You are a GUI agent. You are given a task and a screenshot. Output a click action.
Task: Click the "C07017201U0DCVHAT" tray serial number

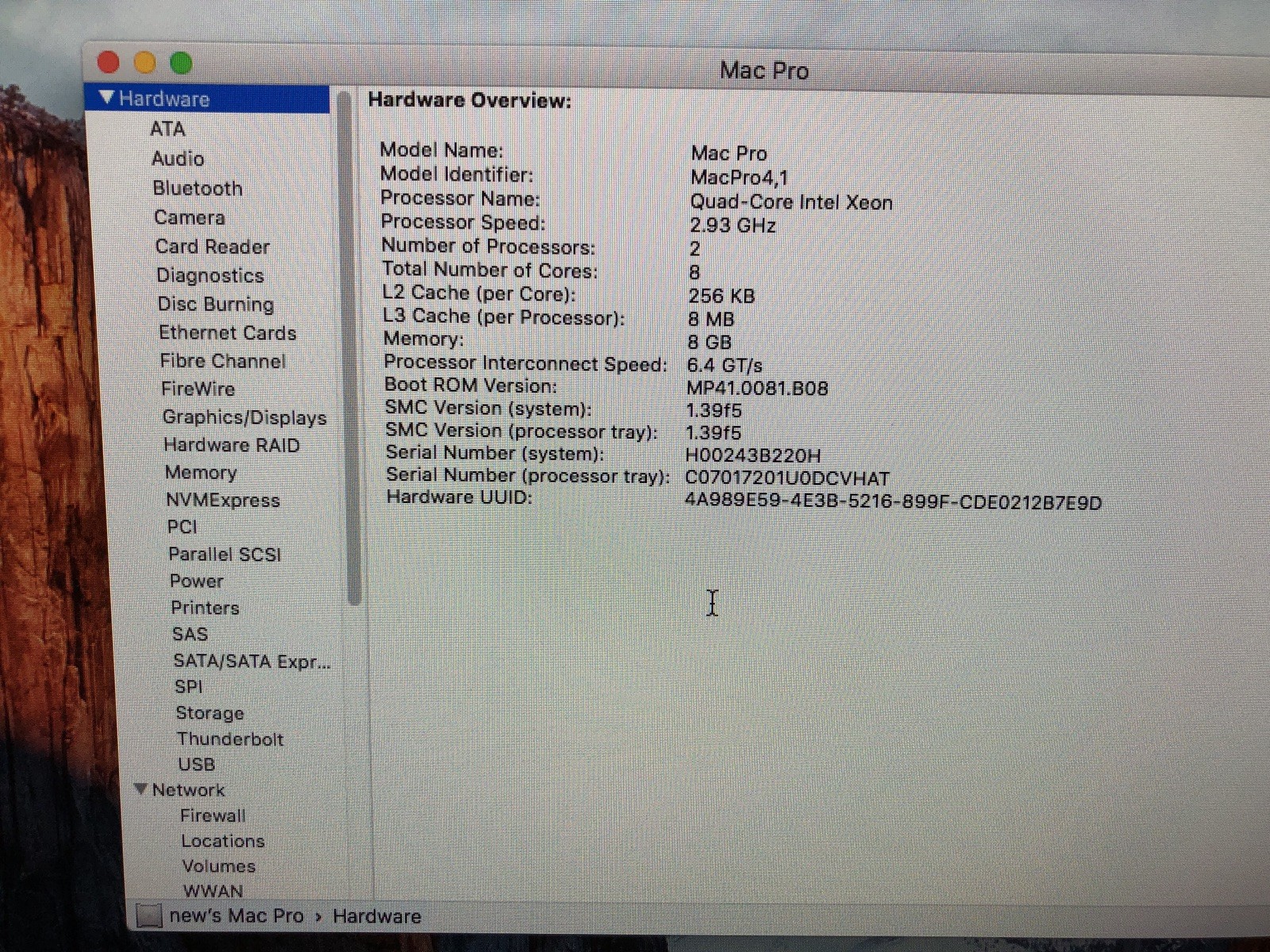click(x=787, y=478)
